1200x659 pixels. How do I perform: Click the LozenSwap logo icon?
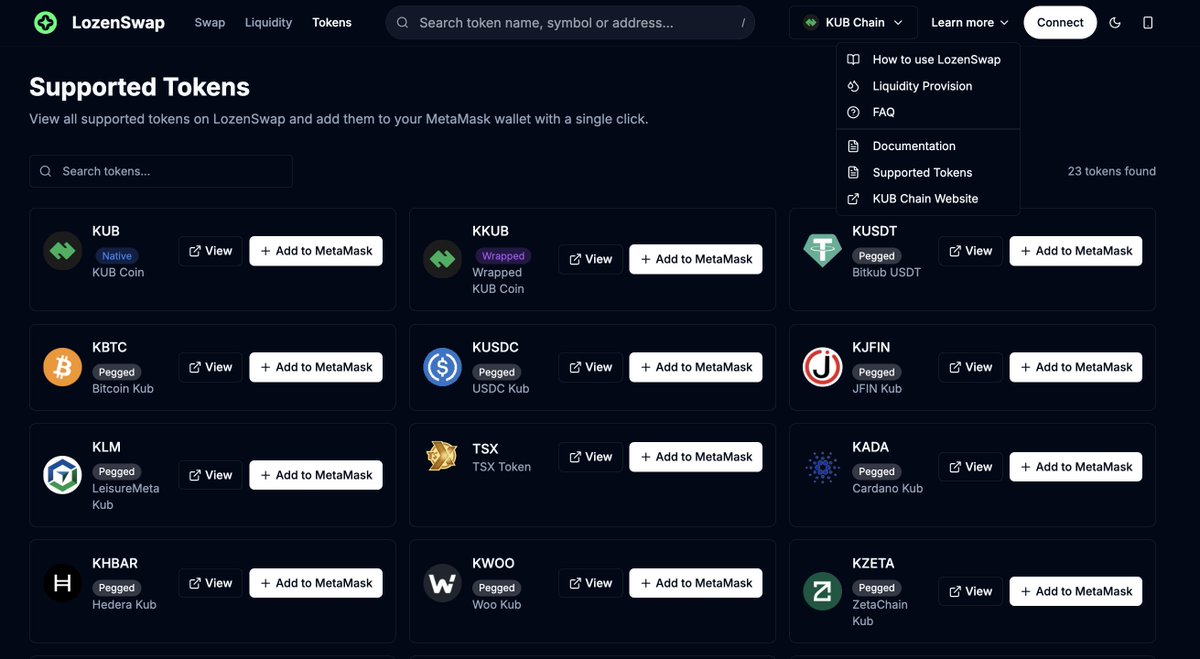[x=45, y=22]
